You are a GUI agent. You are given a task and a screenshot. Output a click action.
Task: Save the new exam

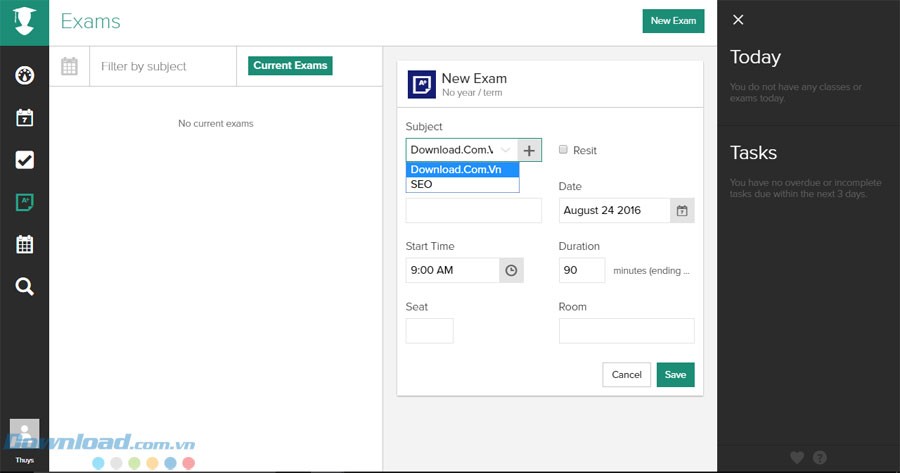pos(675,375)
